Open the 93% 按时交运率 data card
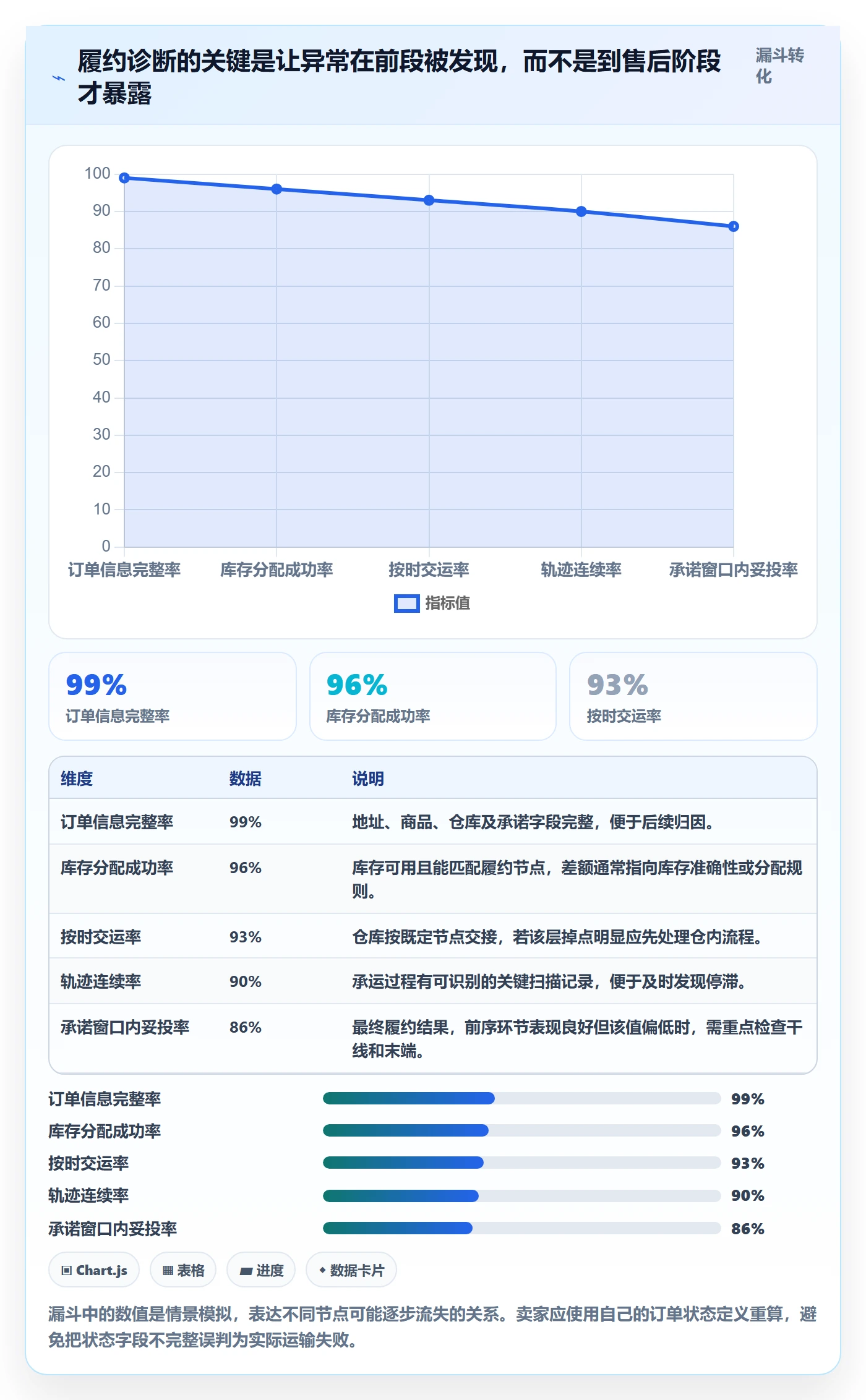This screenshot has height=1400, width=866. (x=693, y=696)
